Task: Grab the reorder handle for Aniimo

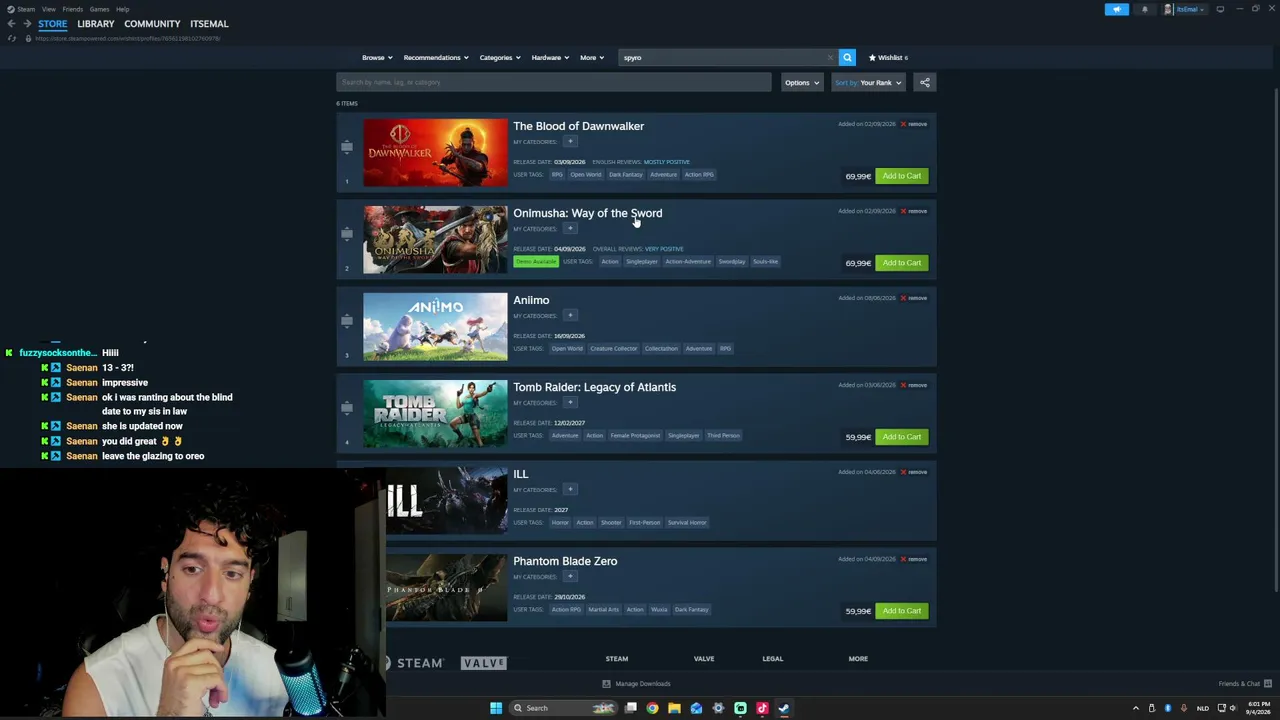Action: 347,321
